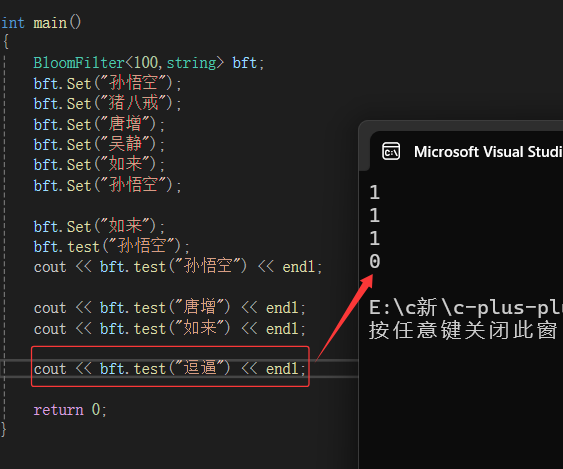Click the main function name
The height and width of the screenshot is (469, 563).
[x=50, y=23]
